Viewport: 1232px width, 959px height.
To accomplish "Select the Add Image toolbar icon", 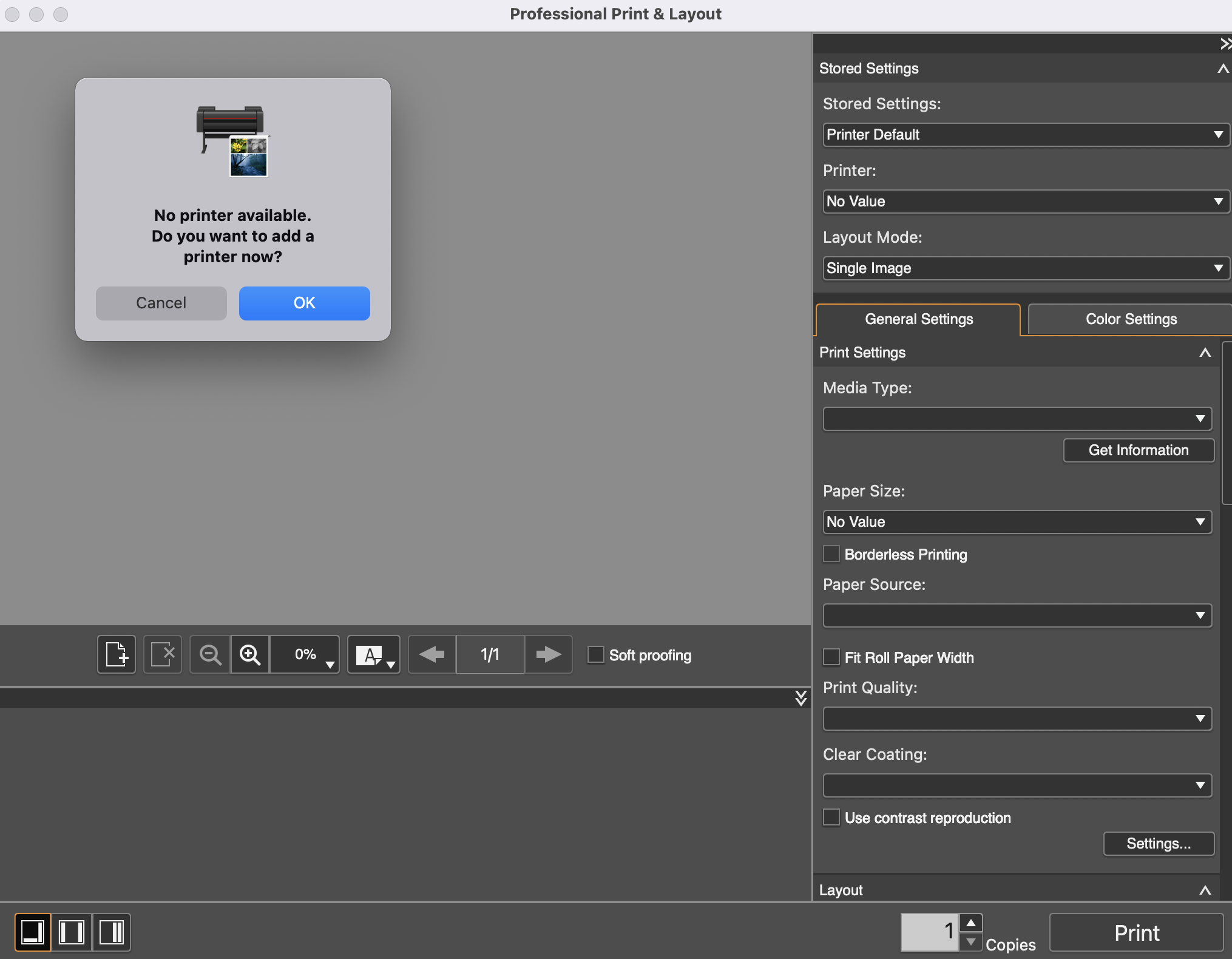I will tap(116, 654).
